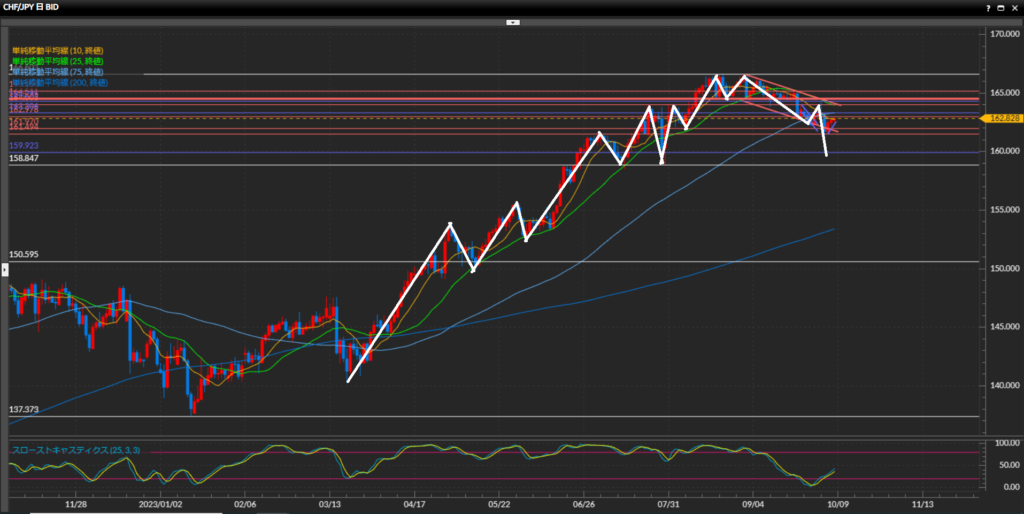Click the 159.923 blue line label

point(24,146)
